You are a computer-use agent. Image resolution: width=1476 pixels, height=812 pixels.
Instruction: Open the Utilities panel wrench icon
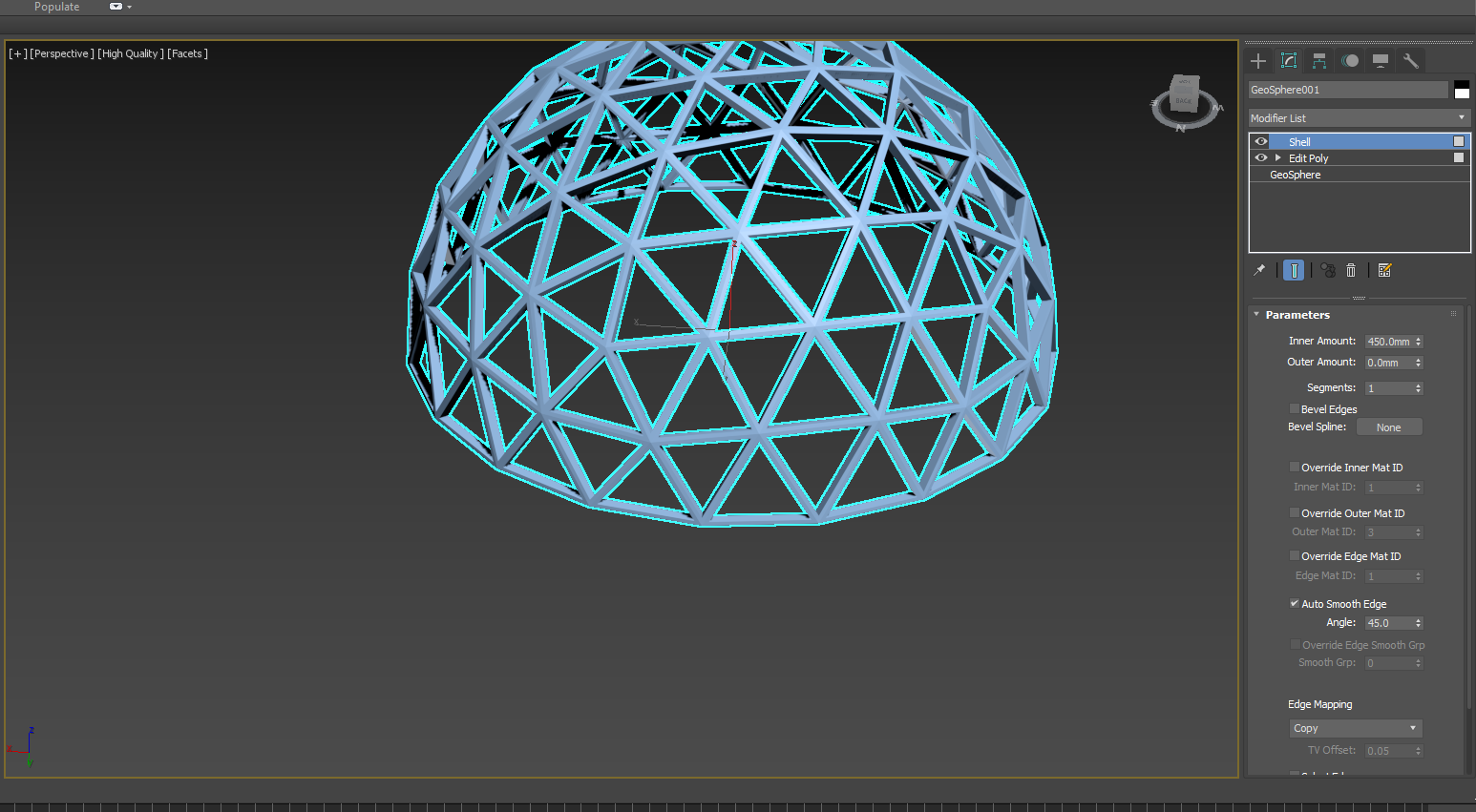point(1411,60)
